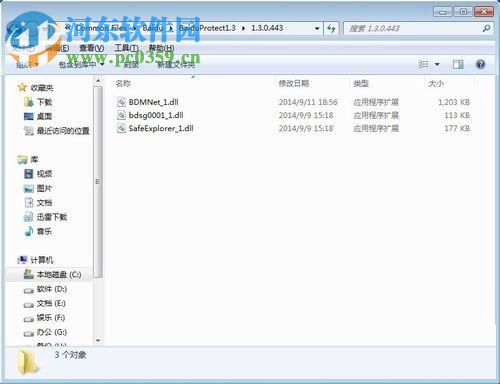This screenshot has width=500, height=384.
Task: Click the navigation pane scroll up arrow
Action: [x=98, y=81]
